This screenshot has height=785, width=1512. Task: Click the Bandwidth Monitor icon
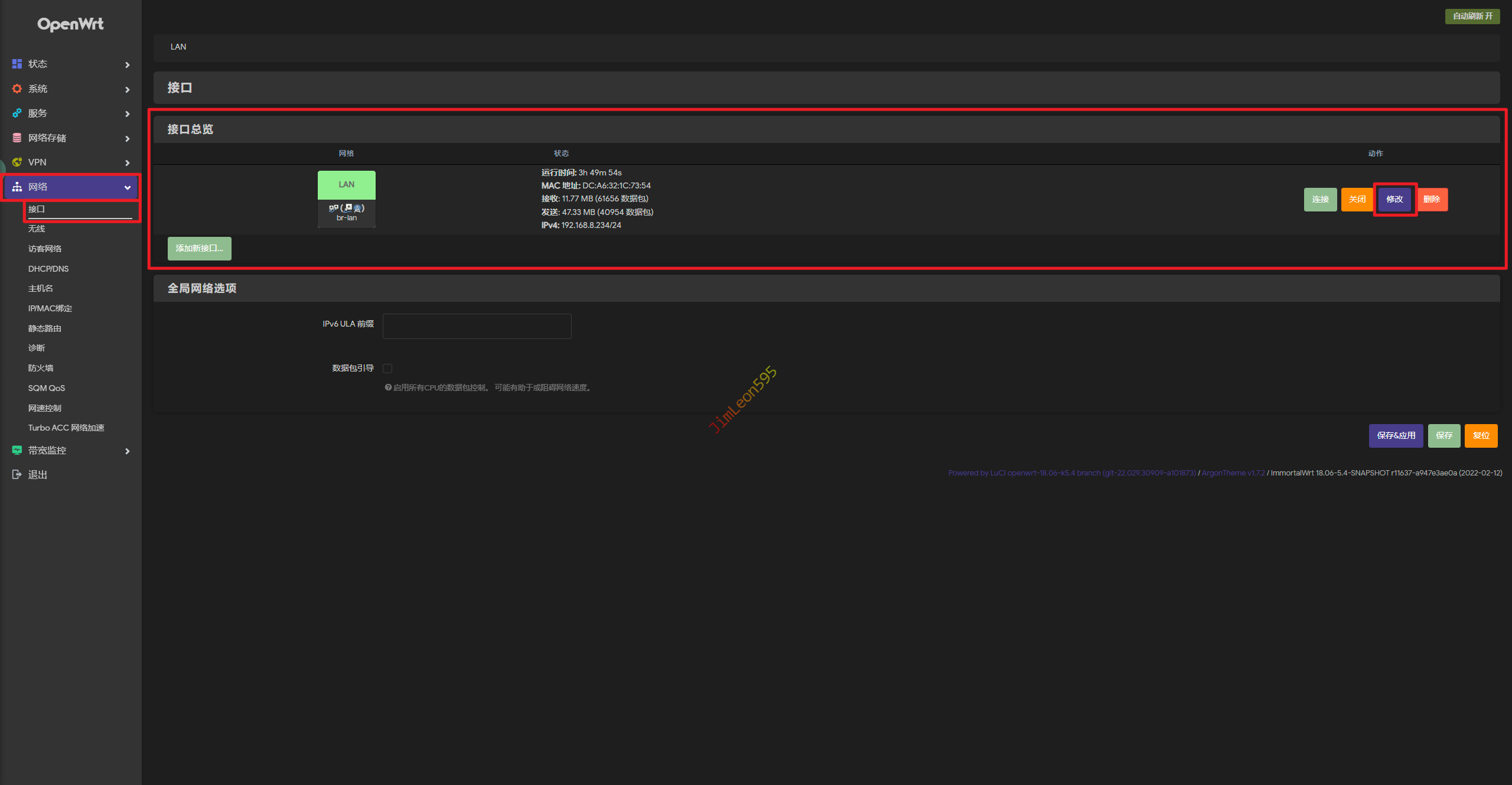(17, 450)
